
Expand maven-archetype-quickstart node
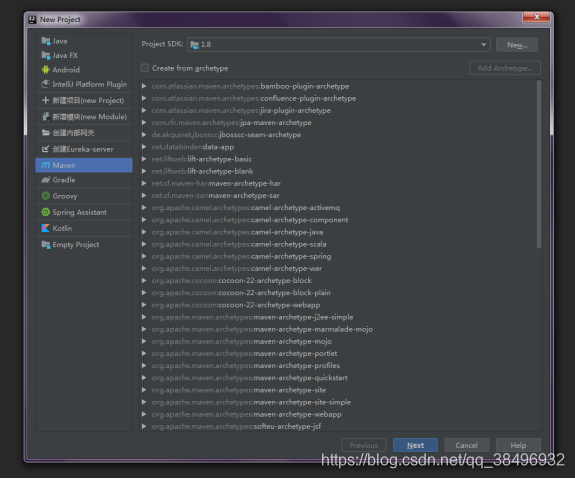[144, 378]
